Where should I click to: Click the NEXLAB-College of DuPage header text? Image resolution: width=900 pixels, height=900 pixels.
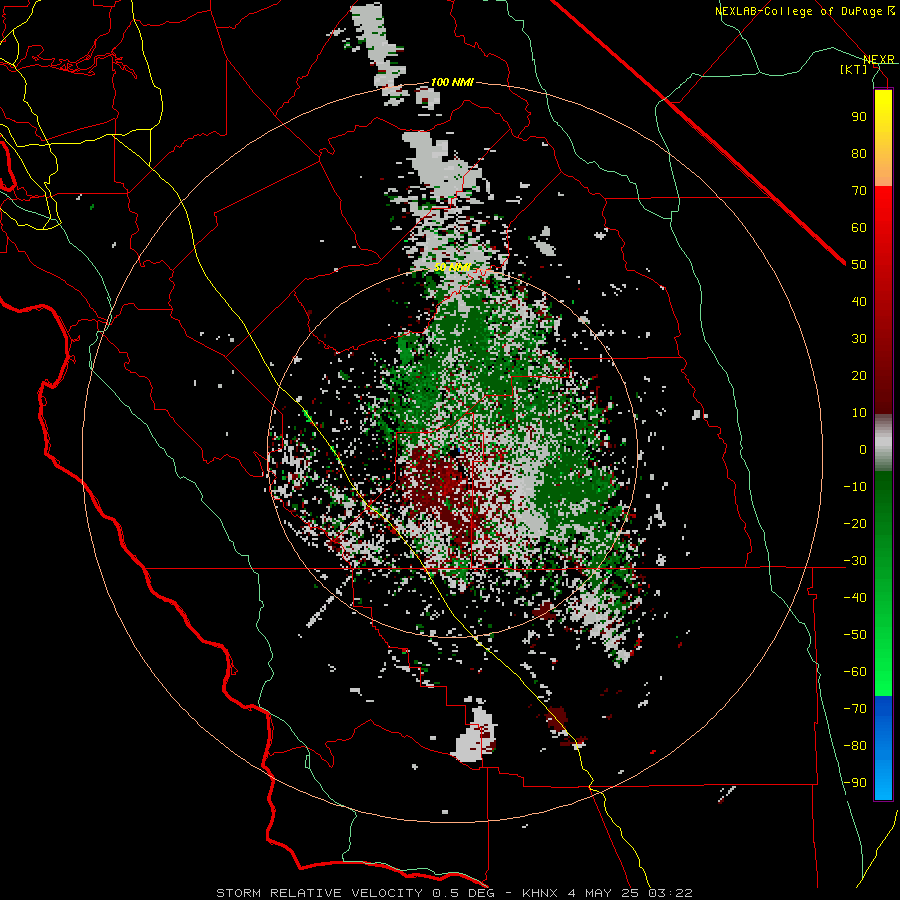[799, 11]
